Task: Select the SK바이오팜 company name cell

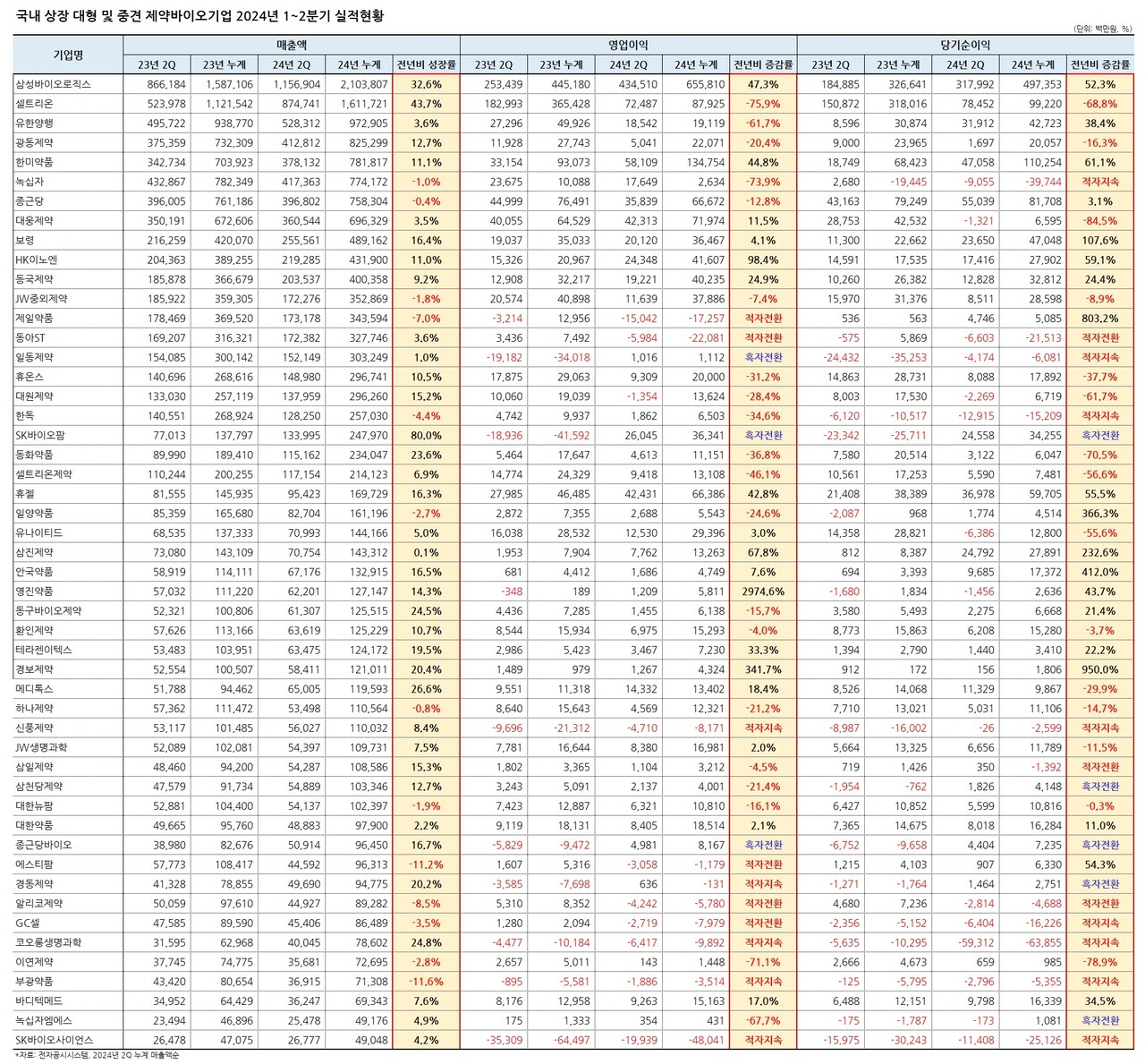Action: (x=40, y=436)
